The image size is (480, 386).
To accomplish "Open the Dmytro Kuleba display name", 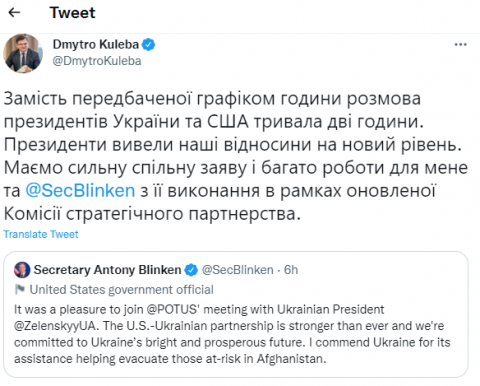I will (x=96, y=44).
